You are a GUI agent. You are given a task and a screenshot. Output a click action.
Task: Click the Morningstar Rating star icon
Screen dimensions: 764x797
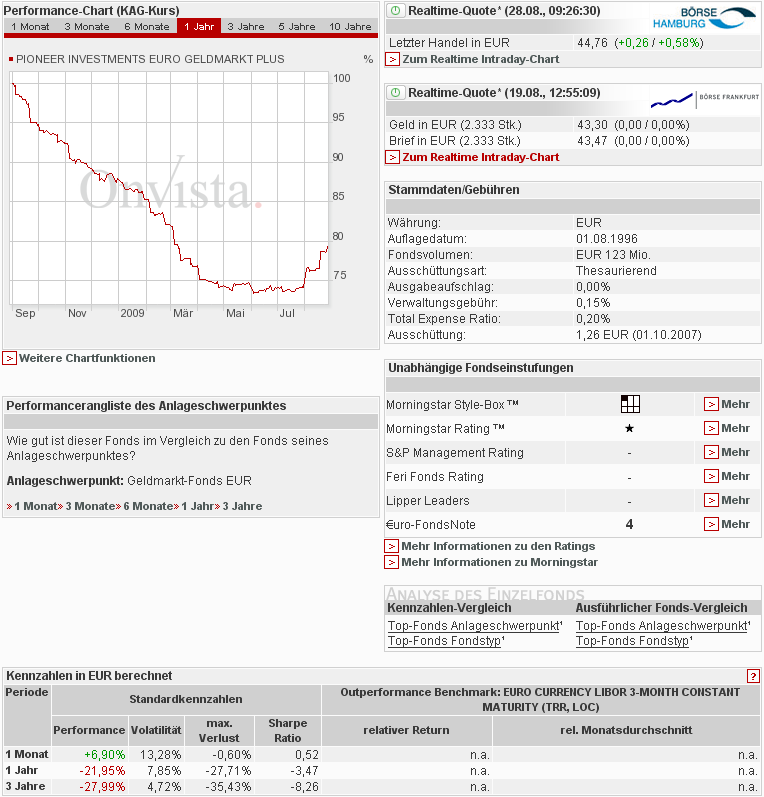click(x=629, y=428)
